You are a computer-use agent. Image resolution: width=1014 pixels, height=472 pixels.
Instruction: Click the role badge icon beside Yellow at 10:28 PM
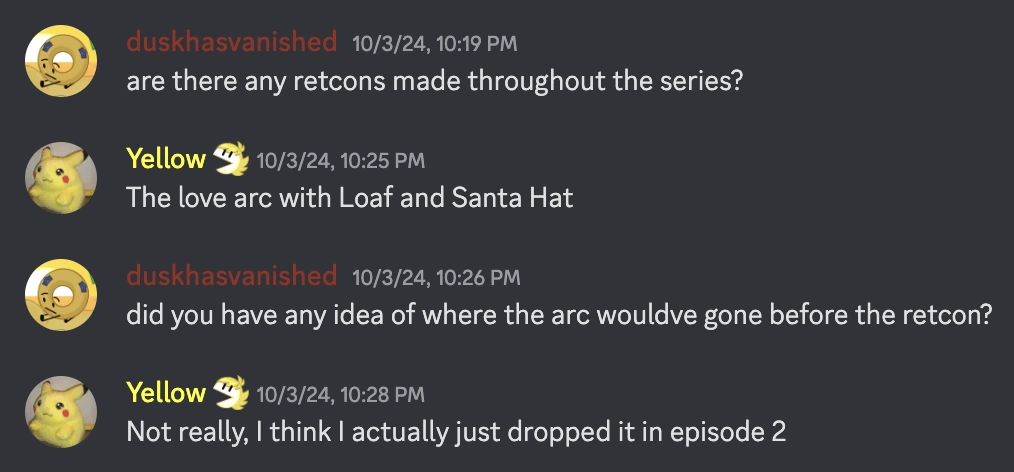click(x=231, y=392)
